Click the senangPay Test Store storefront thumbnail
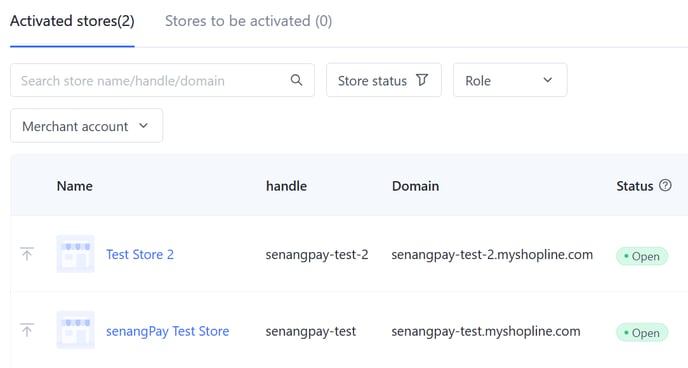 75,330
